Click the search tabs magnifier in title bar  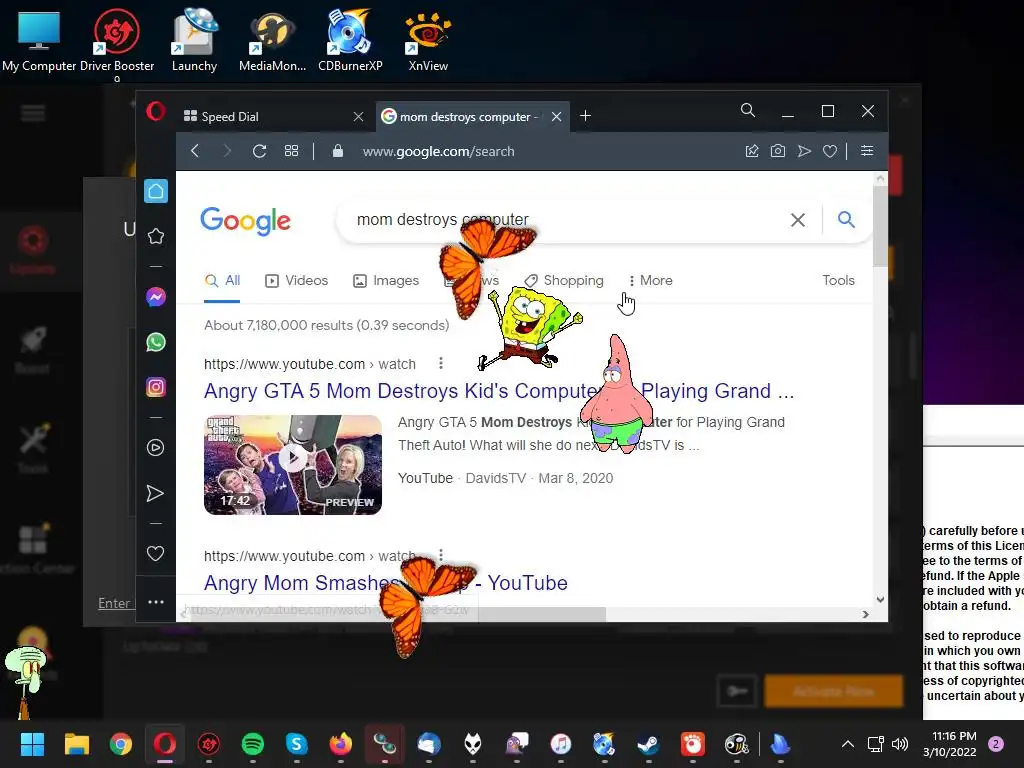[748, 110]
